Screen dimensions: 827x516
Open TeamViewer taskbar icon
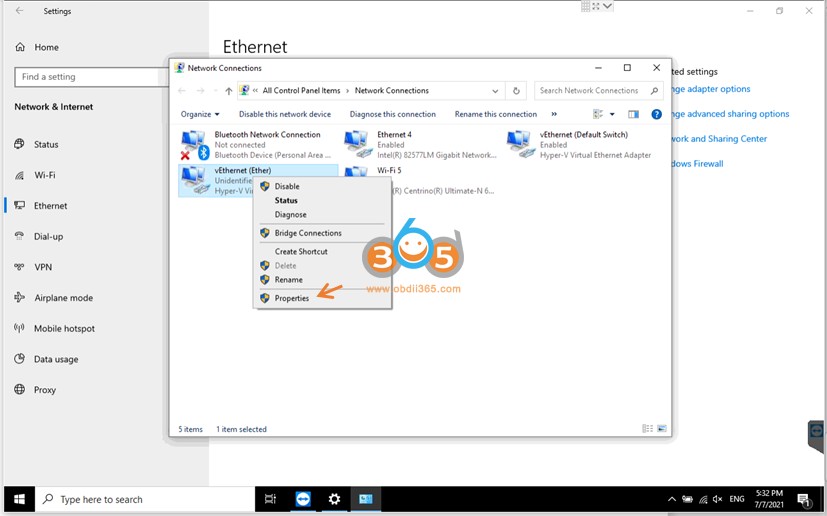point(303,499)
